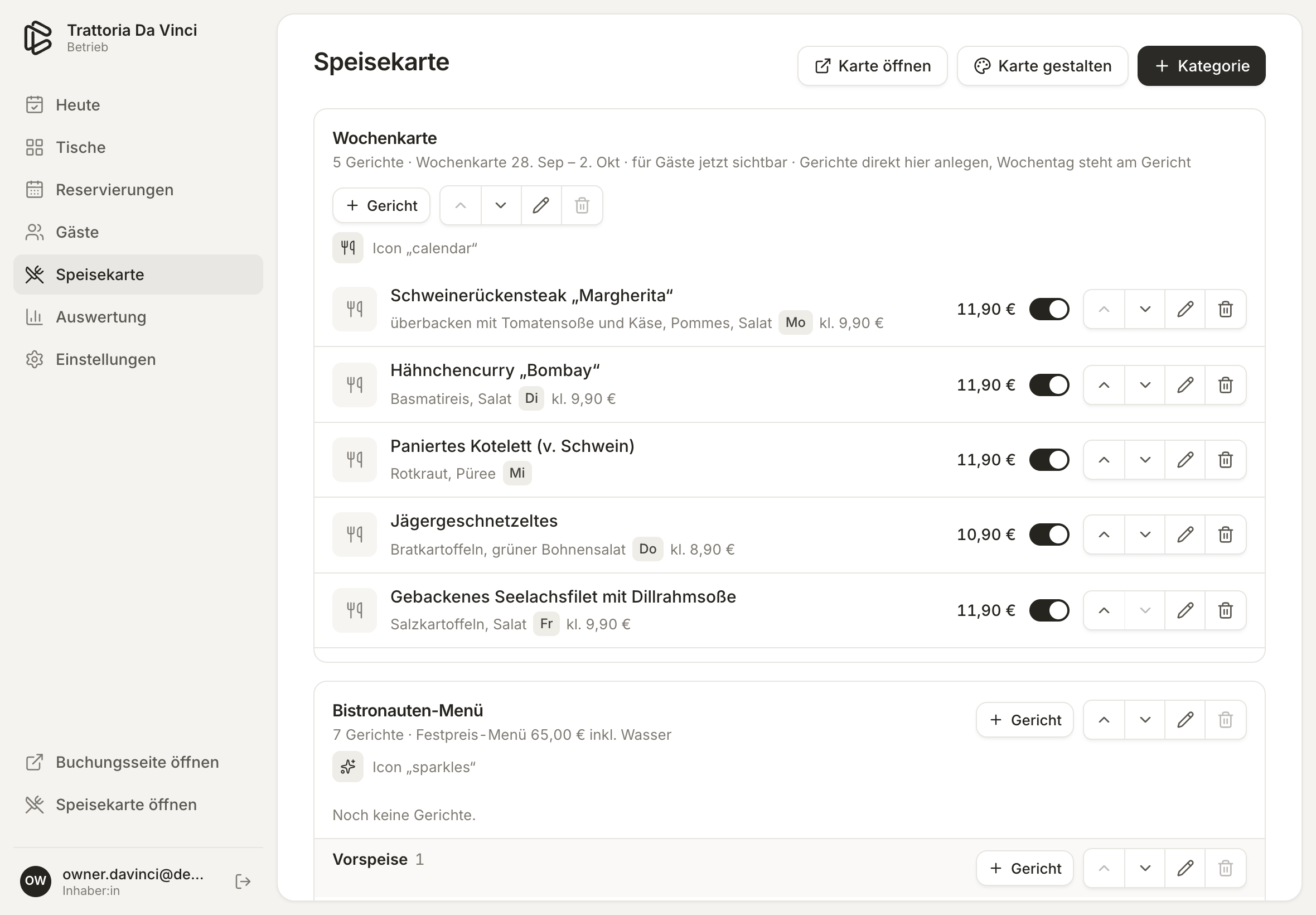Delete the Hähnchencurry „Bombay“ dish

point(1226,384)
